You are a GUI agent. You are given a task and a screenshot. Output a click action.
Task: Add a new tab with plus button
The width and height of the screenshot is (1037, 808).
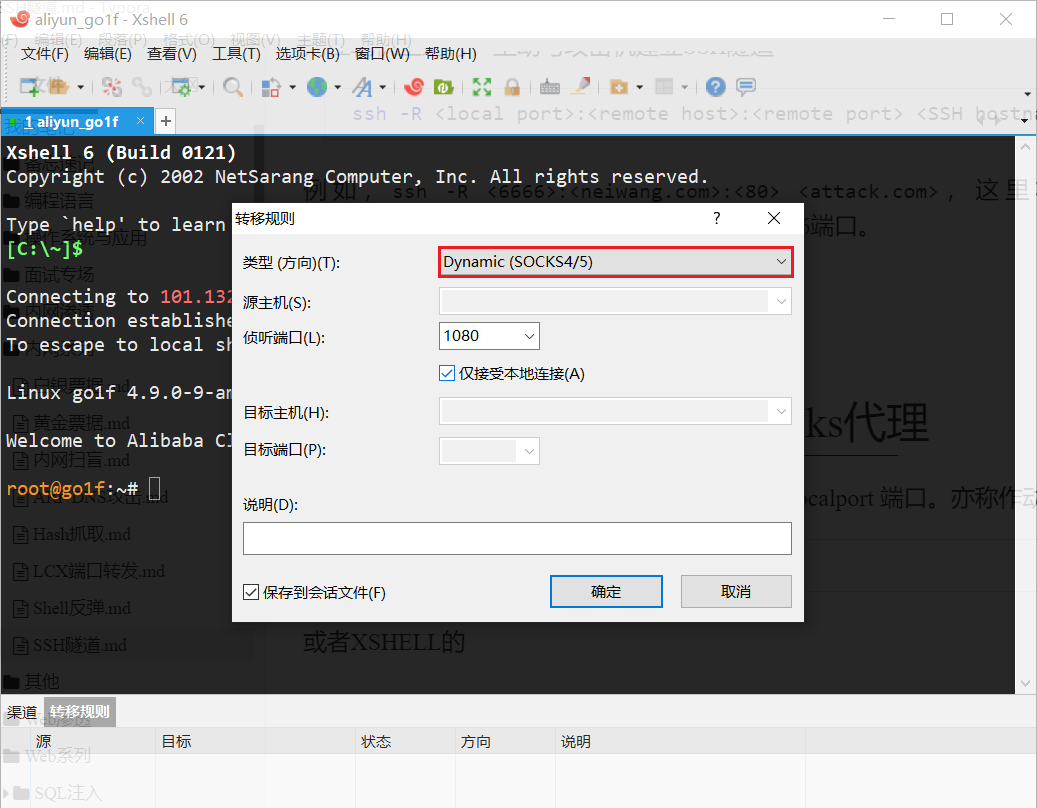point(166,121)
